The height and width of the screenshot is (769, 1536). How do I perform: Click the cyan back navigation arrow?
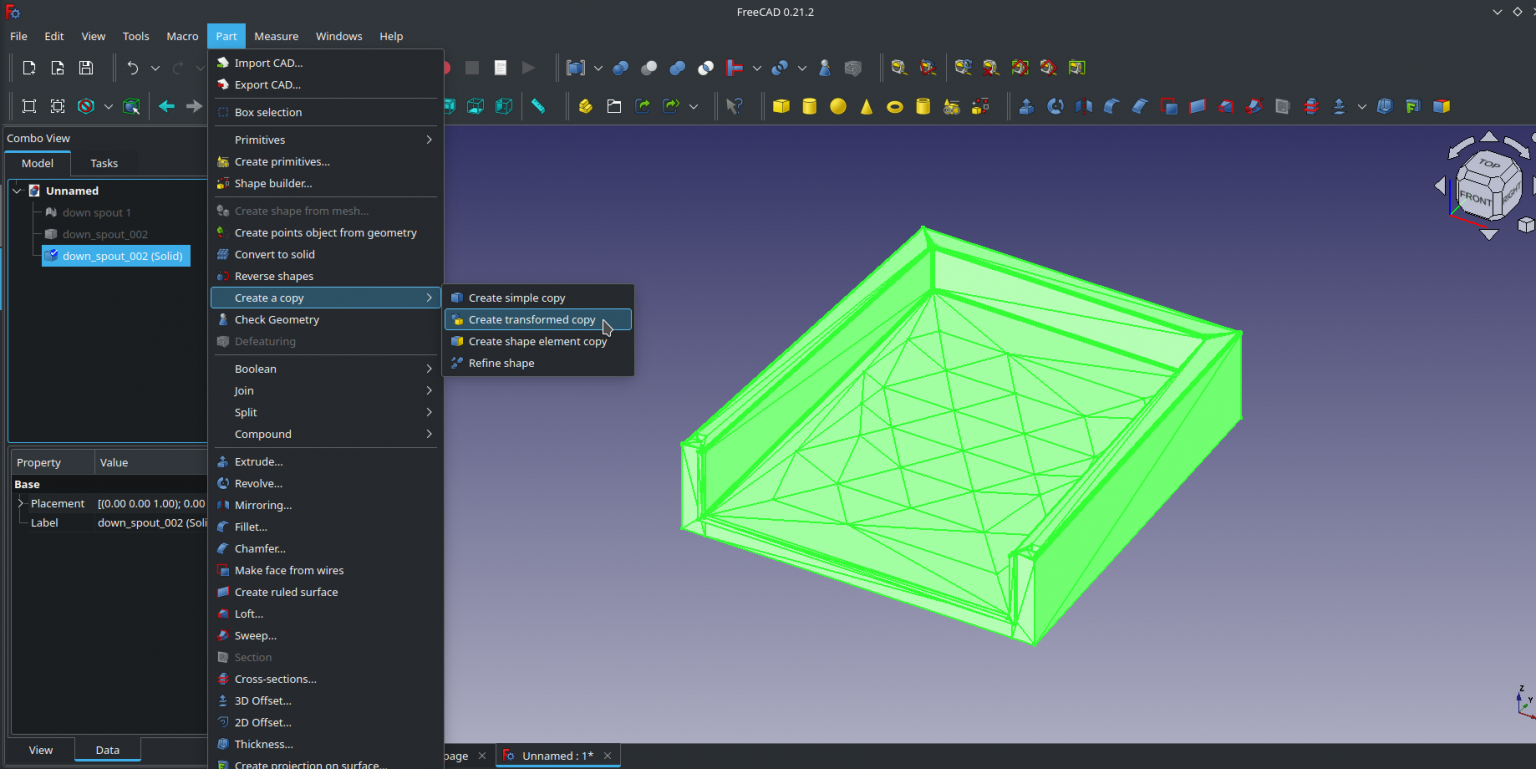coord(167,106)
